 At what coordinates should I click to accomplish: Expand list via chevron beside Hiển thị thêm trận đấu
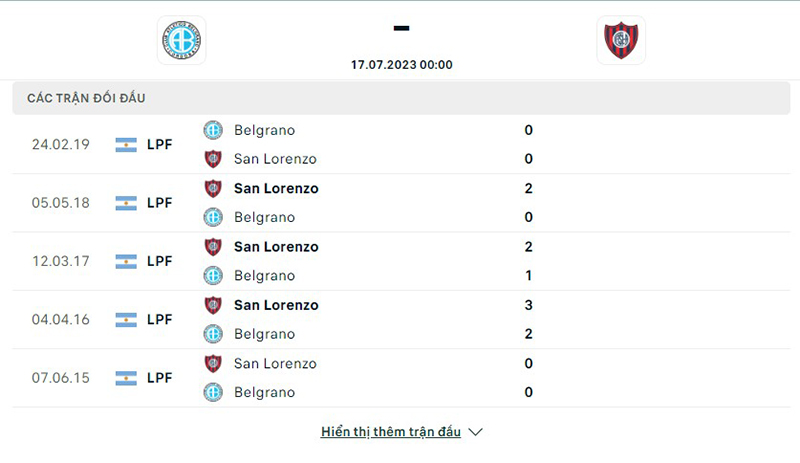pos(476,432)
